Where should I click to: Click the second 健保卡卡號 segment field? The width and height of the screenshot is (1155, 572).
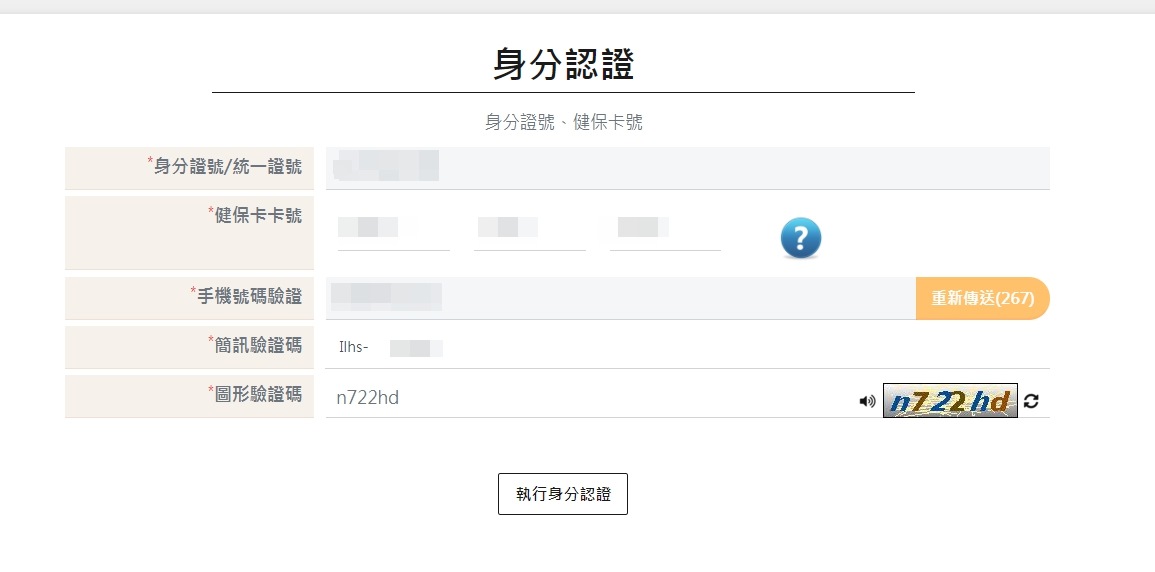[x=529, y=230]
